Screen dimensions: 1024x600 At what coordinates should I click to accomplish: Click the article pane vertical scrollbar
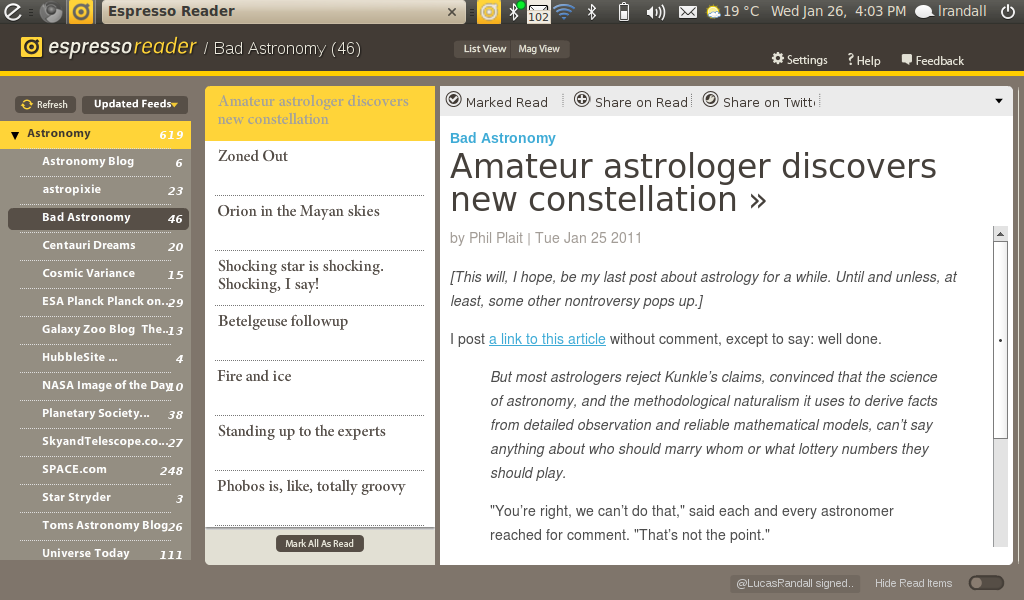[1000, 340]
